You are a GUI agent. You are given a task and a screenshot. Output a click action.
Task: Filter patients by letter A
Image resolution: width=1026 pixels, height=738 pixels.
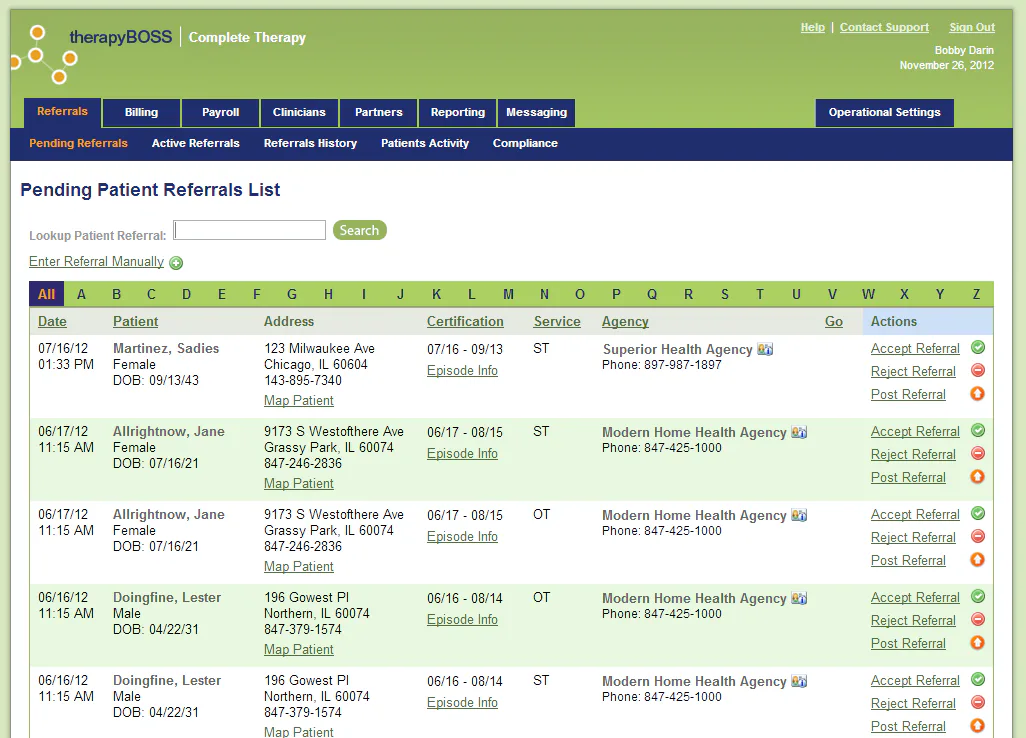pyautogui.click(x=81, y=294)
